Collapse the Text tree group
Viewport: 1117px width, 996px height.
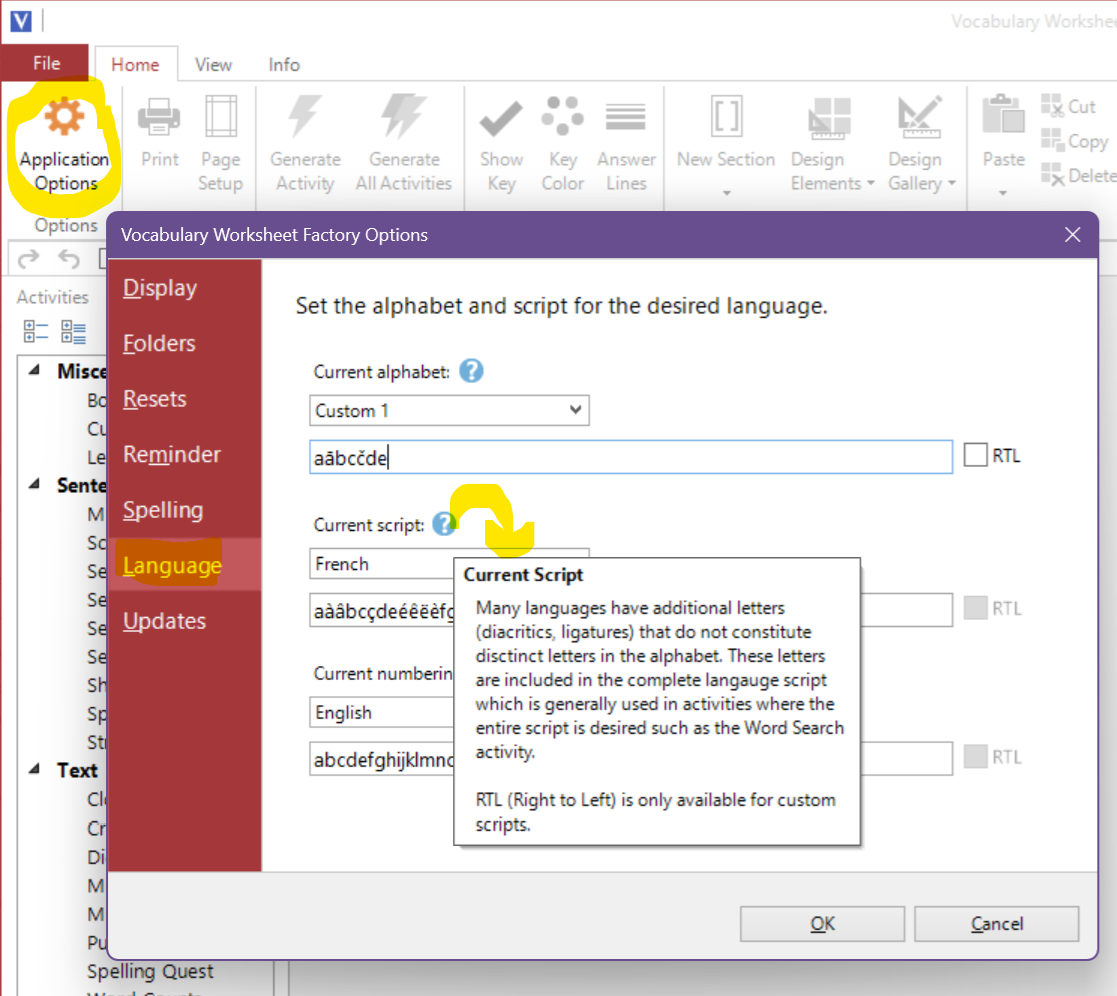34,769
